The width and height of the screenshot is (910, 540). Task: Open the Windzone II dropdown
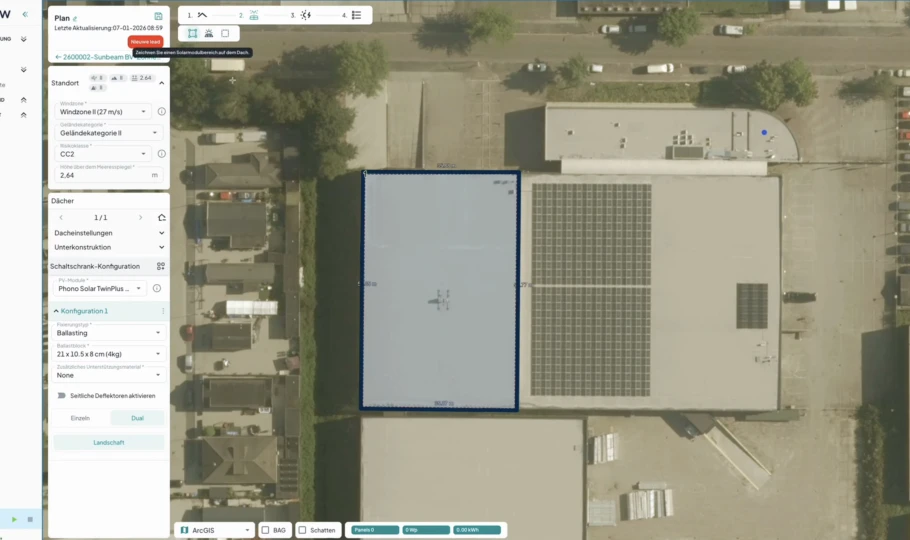pyautogui.click(x=103, y=112)
